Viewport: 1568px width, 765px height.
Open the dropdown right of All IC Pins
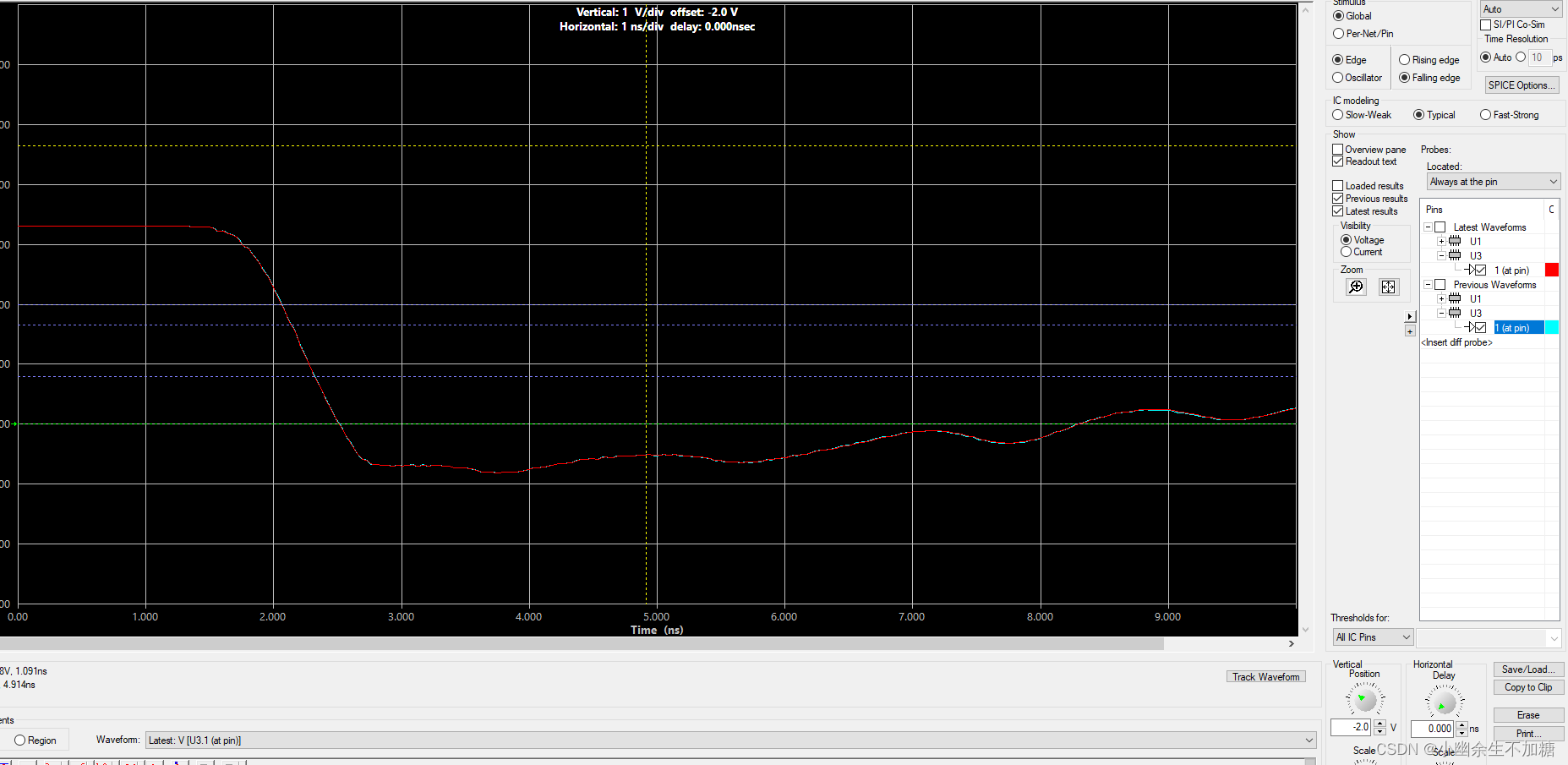(1489, 637)
